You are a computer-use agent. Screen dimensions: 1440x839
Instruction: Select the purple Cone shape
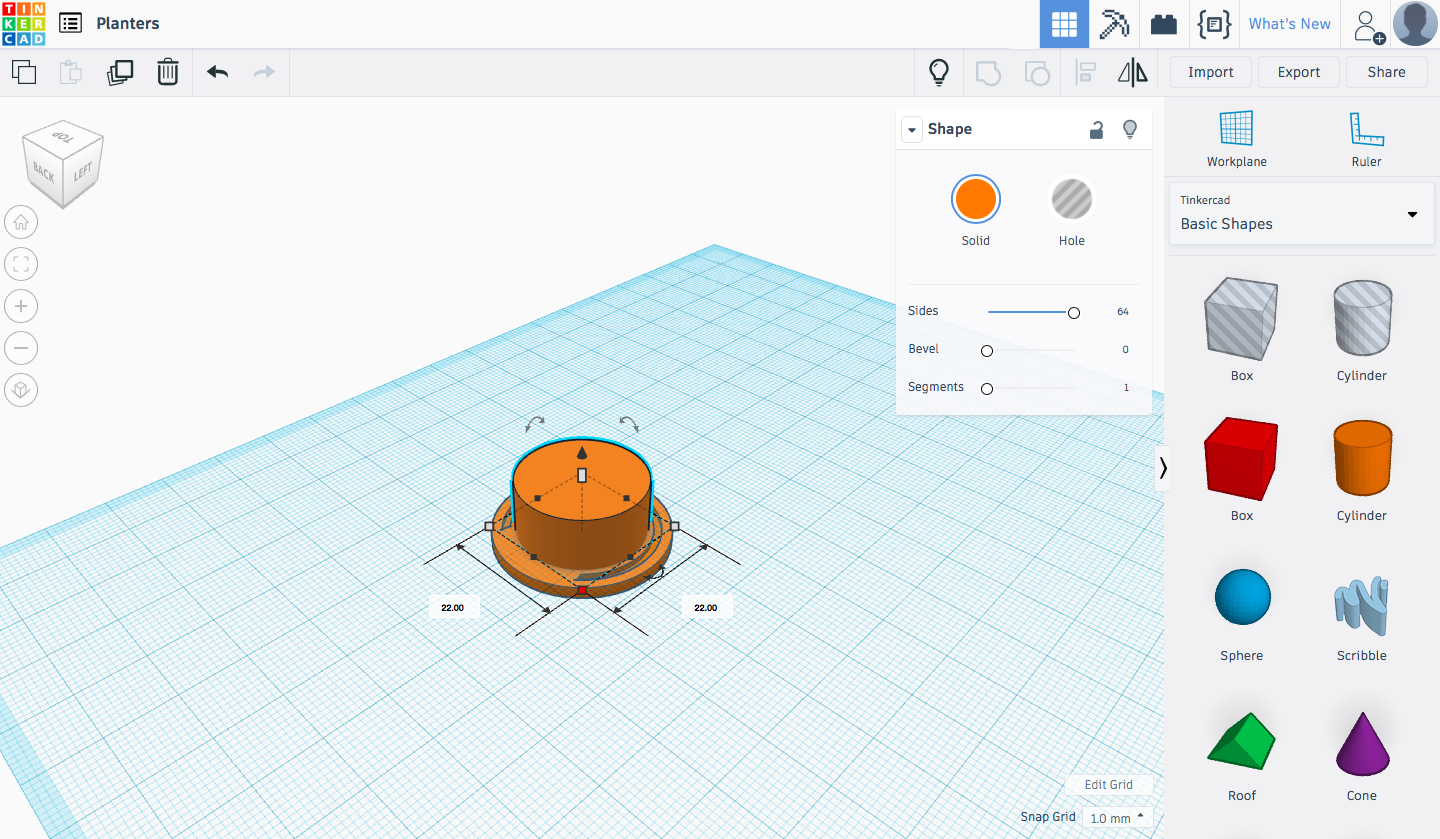[x=1362, y=743]
